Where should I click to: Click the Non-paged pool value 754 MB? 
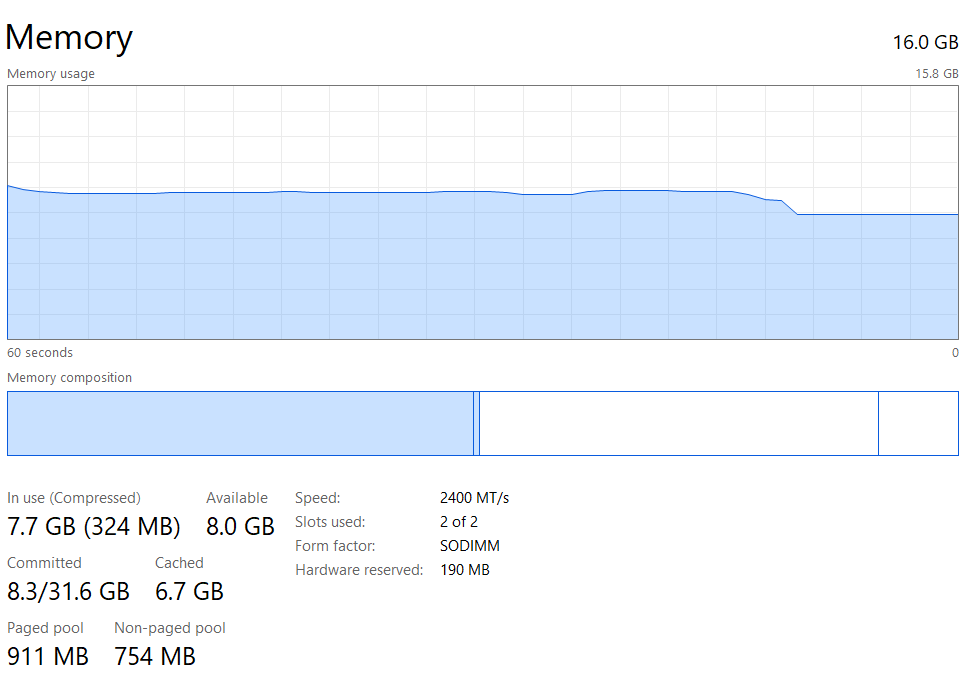click(155, 656)
